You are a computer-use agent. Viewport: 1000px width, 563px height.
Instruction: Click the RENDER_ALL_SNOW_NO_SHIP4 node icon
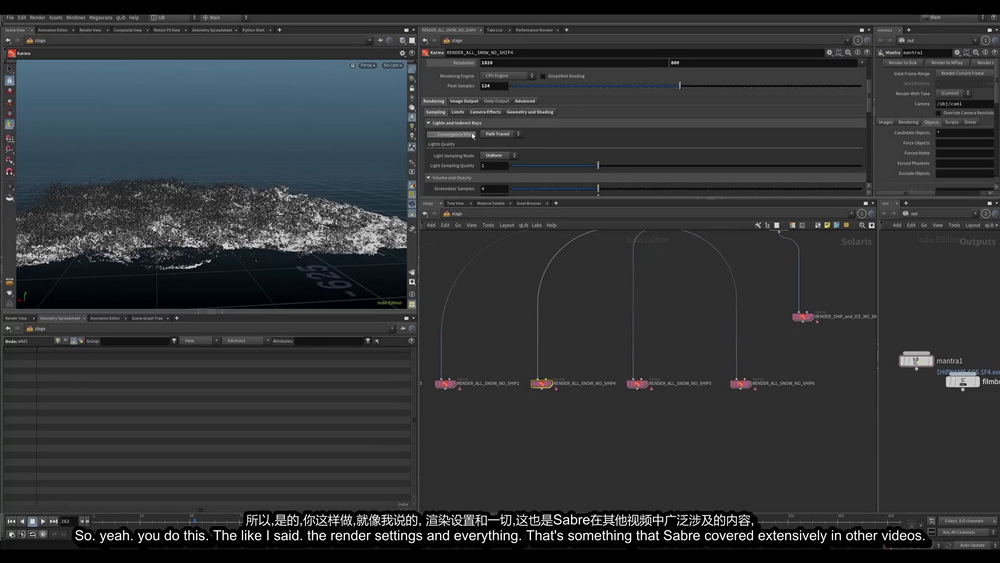(x=541, y=384)
